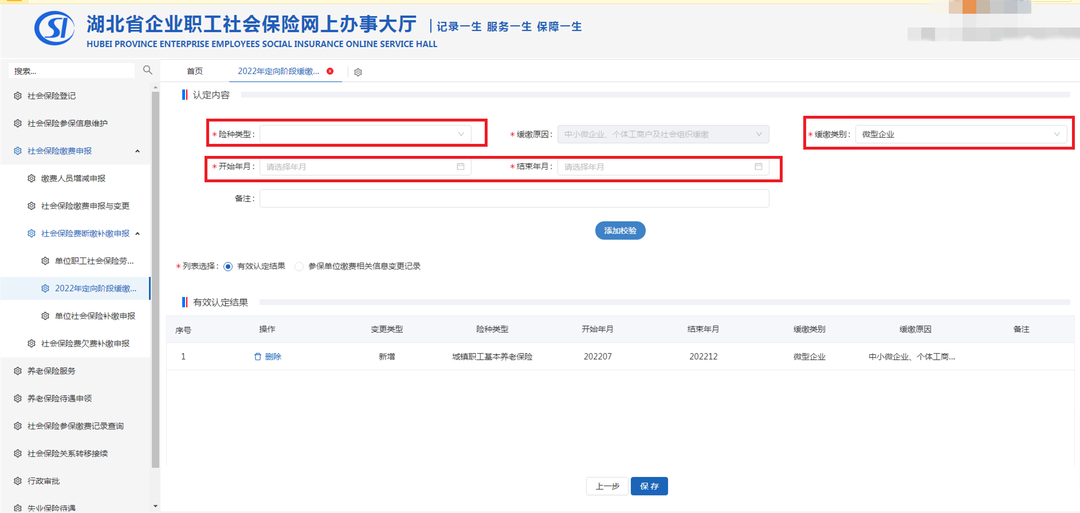
Task: Click the gear icon beside 社会保险登记
Action: click(17, 96)
